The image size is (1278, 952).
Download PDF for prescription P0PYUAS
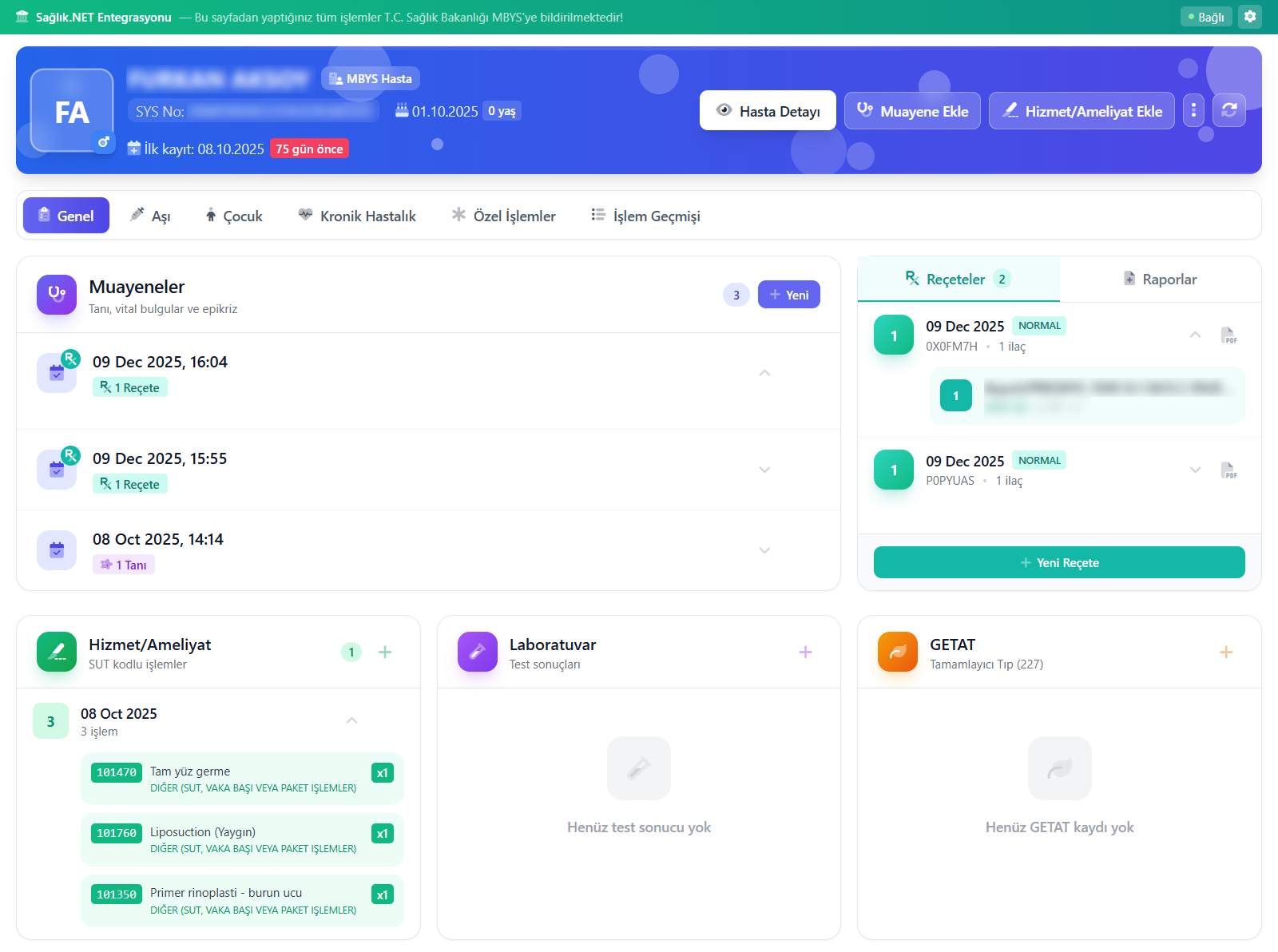1229,470
